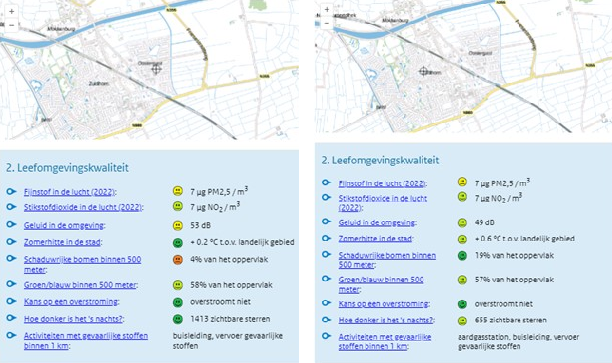The width and height of the screenshot is (612, 363).
Task: Click arrow bullet before left 'Fijnstof in de lucht'
Action: tap(11, 191)
